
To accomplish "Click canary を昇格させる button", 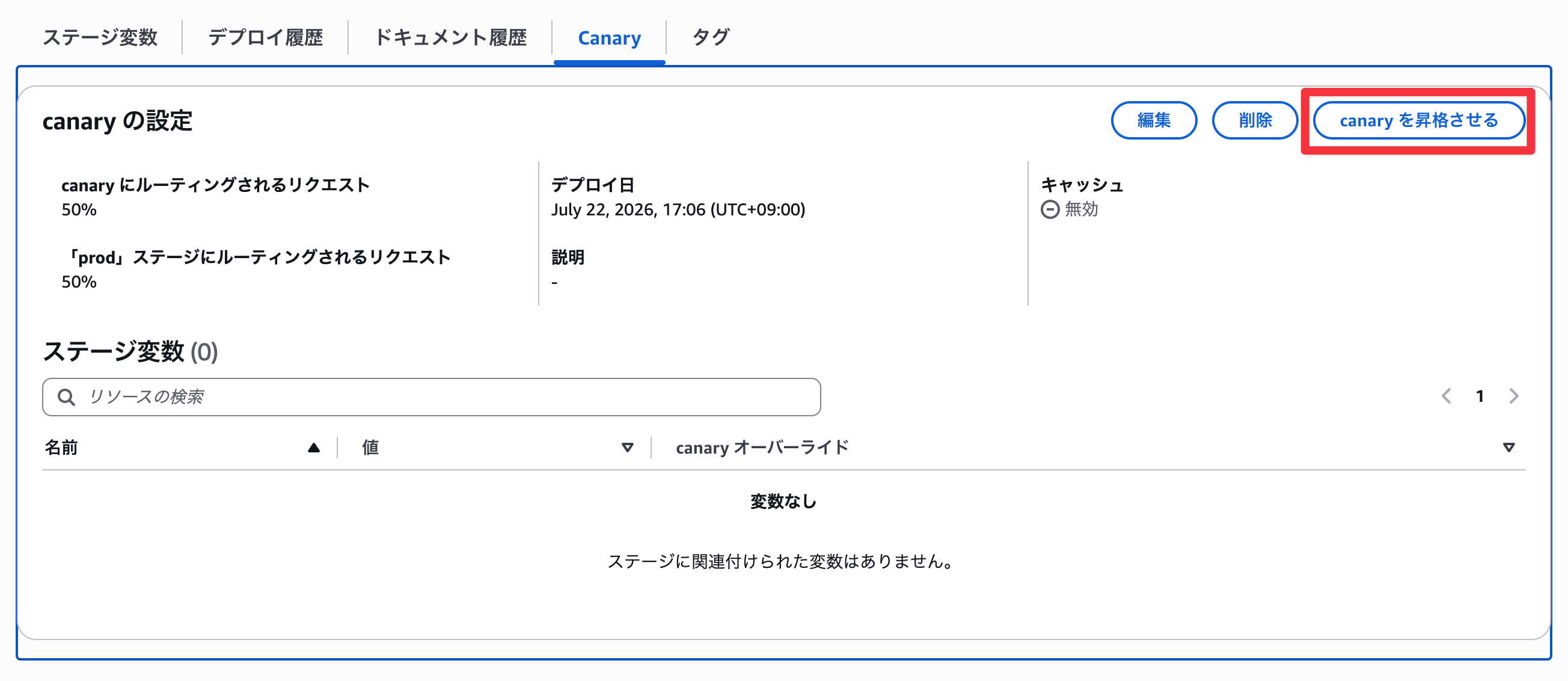I will tap(1418, 120).
